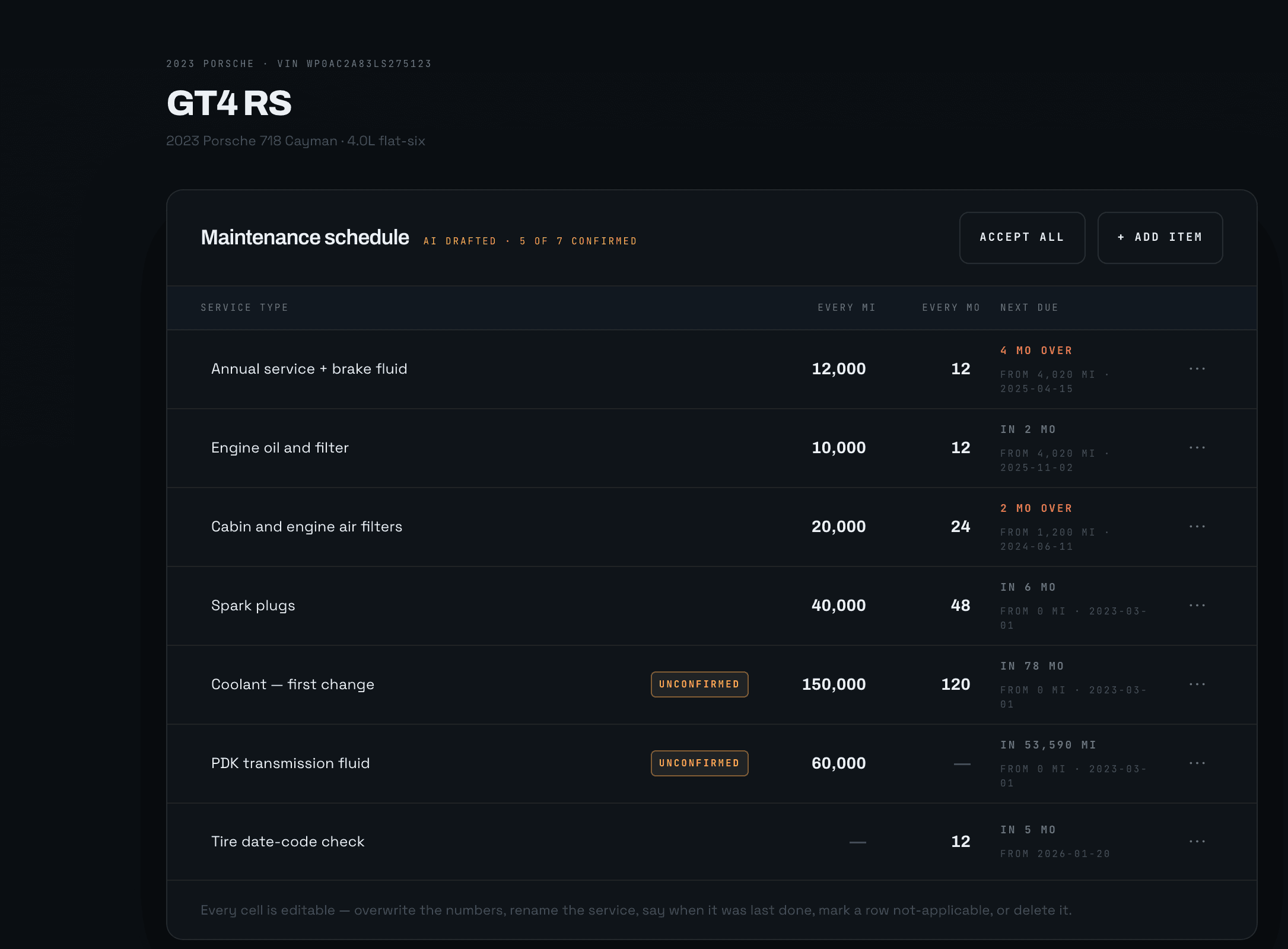Click Unconfirmed badge on Coolant row
The width and height of the screenshot is (1288, 949).
(x=699, y=684)
